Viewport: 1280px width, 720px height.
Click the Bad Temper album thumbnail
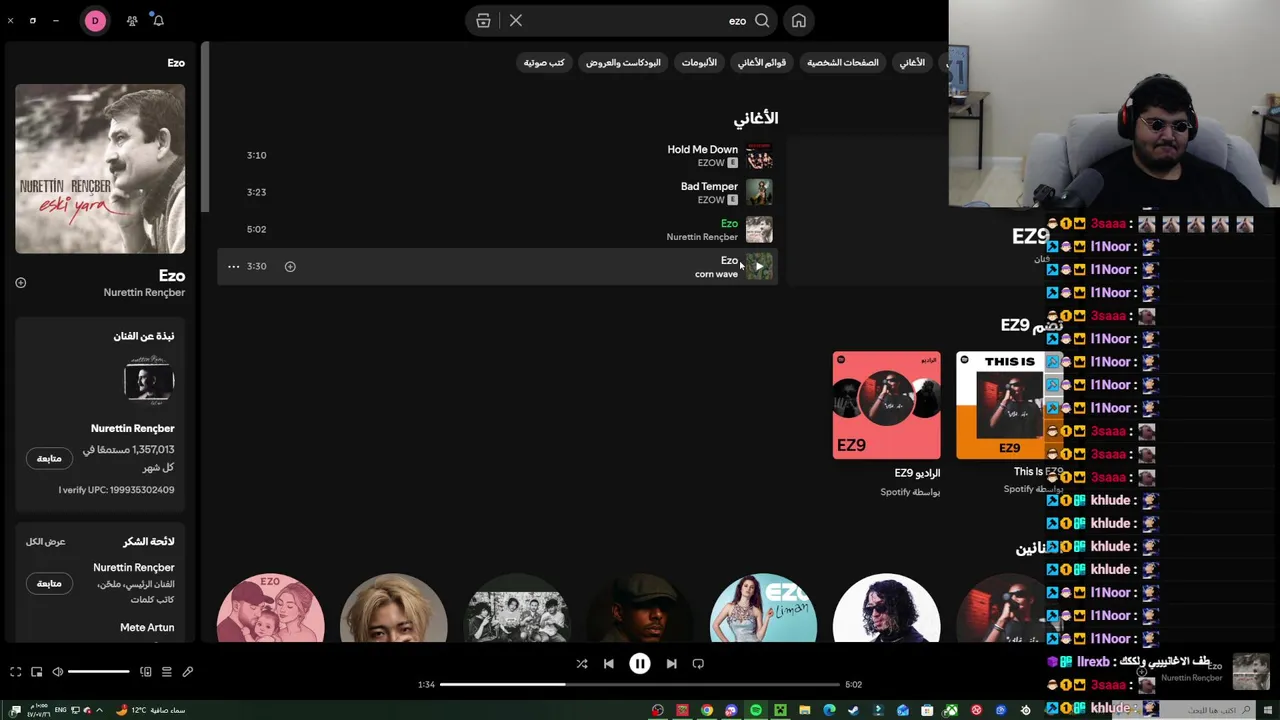(x=759, y=192)
